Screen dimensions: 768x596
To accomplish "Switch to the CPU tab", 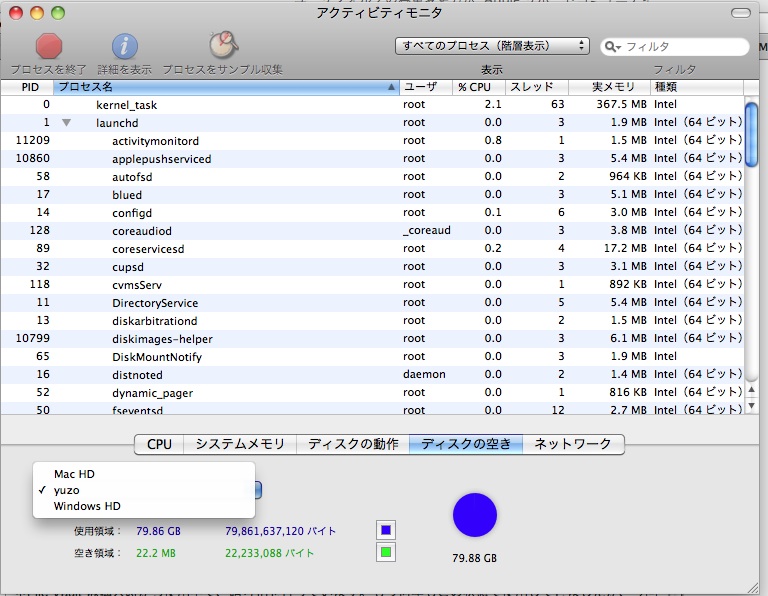I will [x=160, y=444].
